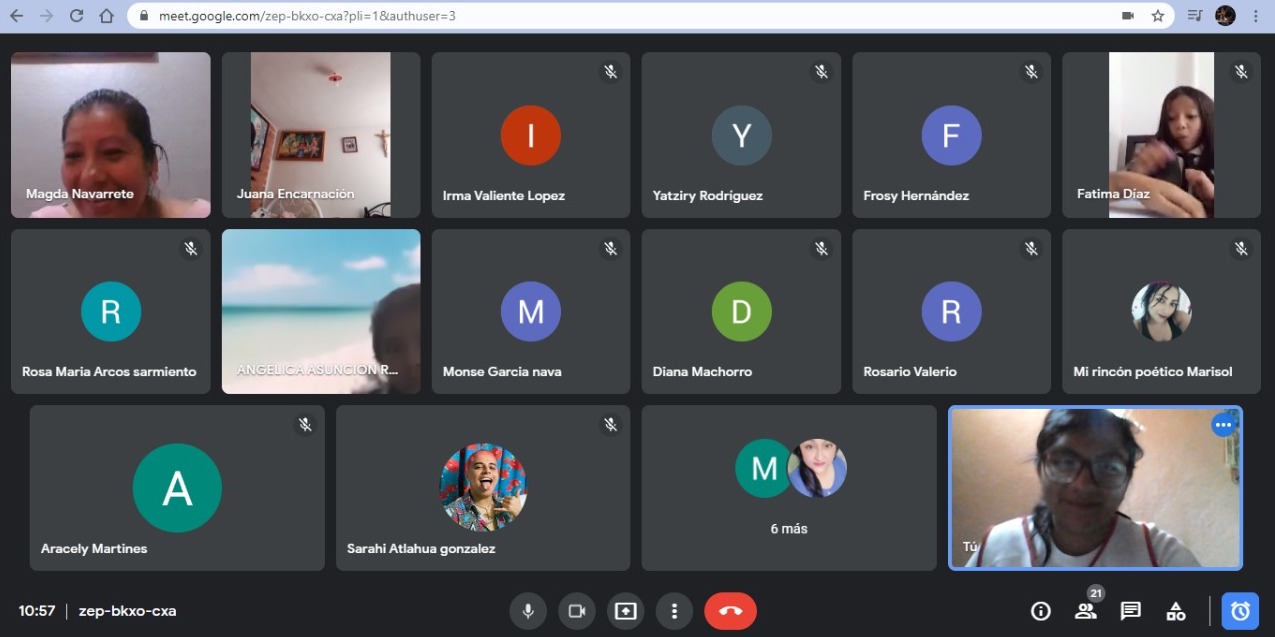
Task: Open the three-dot more options menu
Action: coord(674,611)
